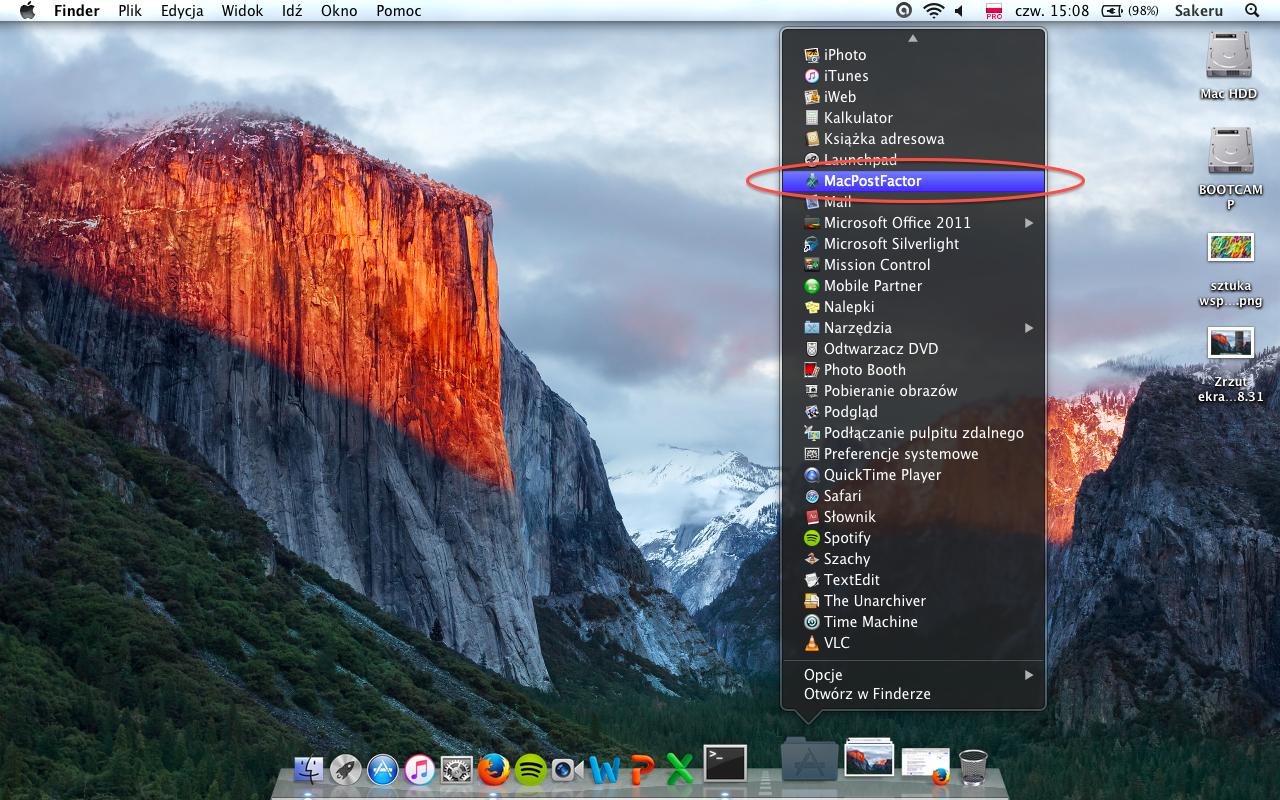Open Spotlight search magnifier
The height and width of the screenshot is (800, 1280).
coord(1252,11)
